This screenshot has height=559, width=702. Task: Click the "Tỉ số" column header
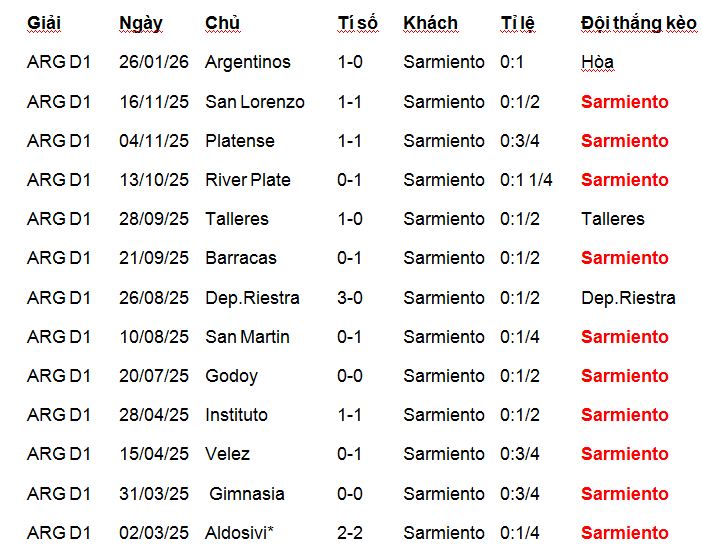358,23
